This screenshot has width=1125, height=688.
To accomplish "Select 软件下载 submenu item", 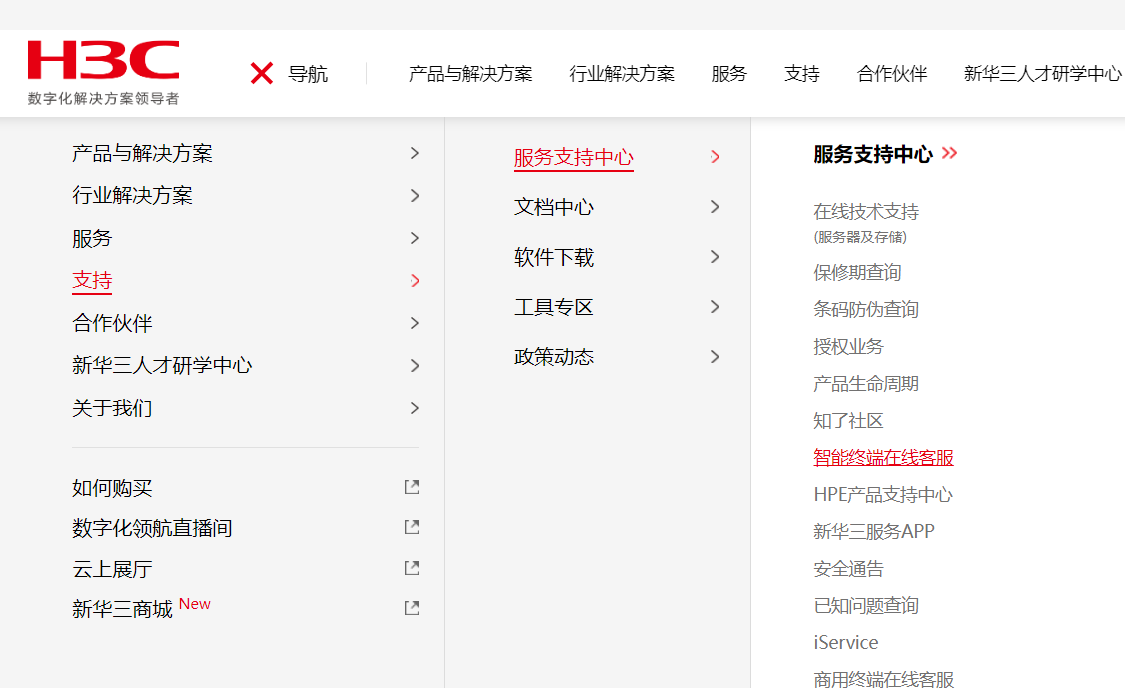I will (x=554, y=257).
